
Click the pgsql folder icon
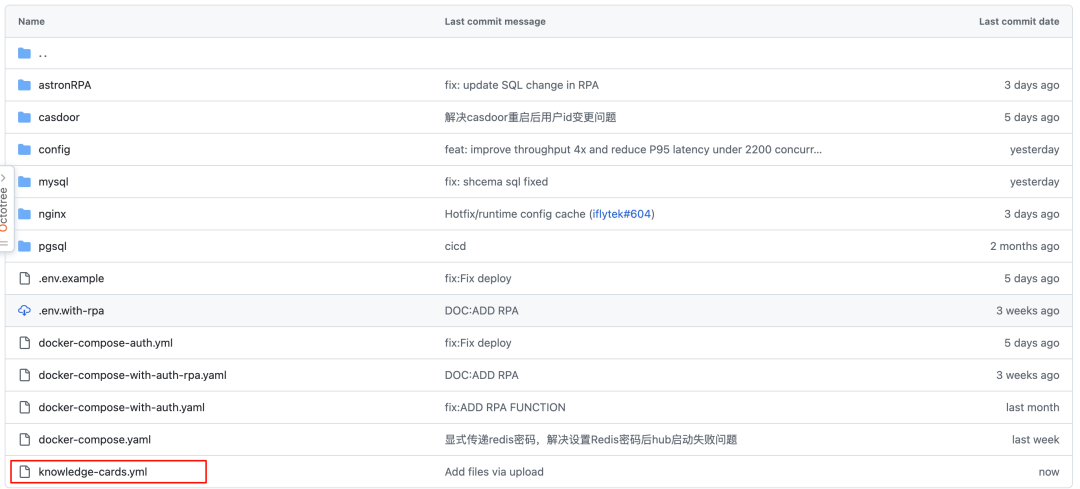[x=25, y=246]
